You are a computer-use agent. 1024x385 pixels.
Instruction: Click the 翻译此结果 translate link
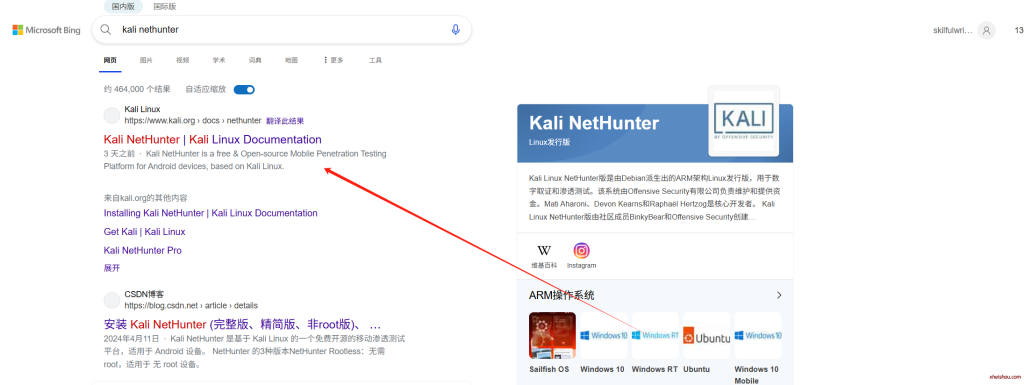285,121
